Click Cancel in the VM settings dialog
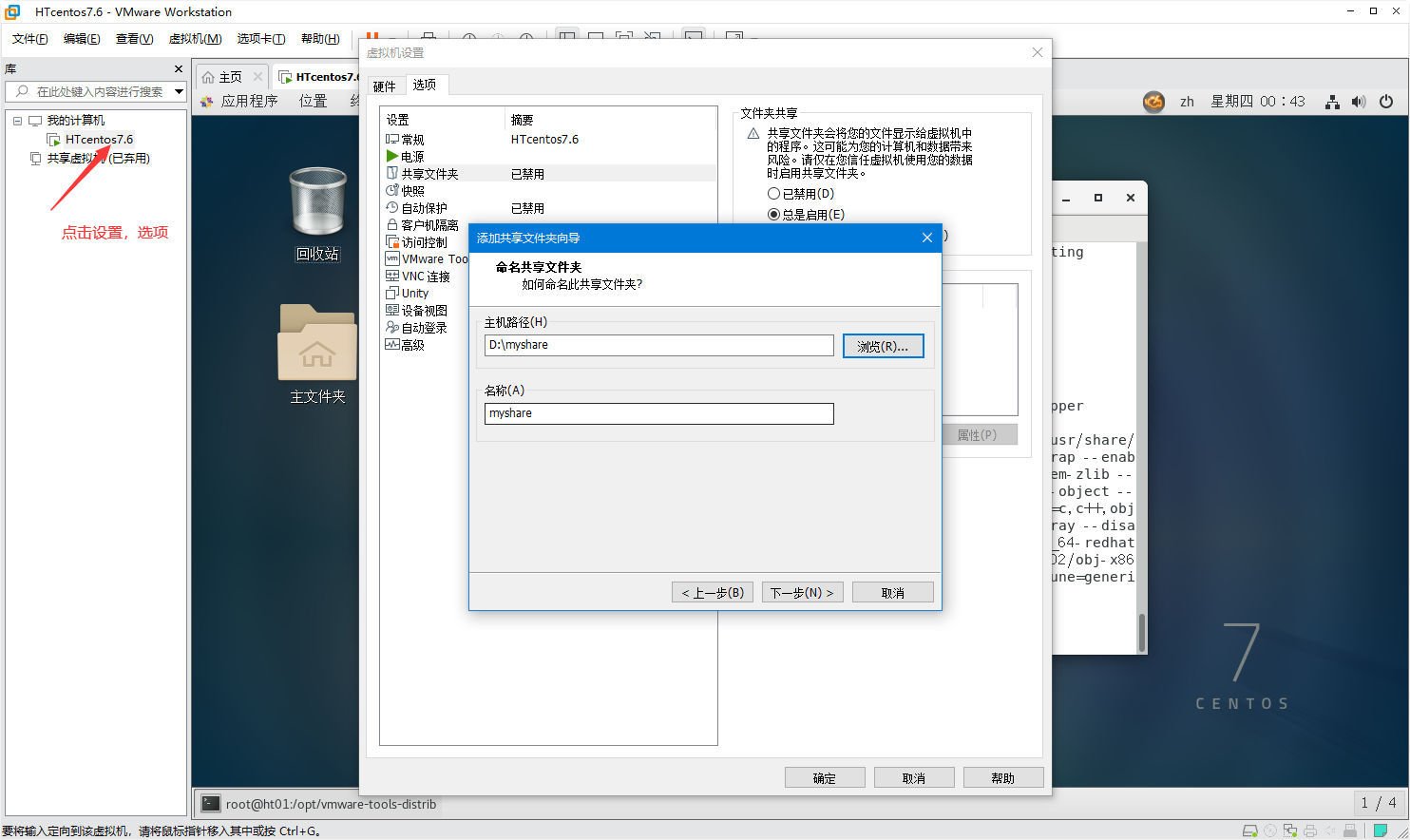 pos(914,777)
